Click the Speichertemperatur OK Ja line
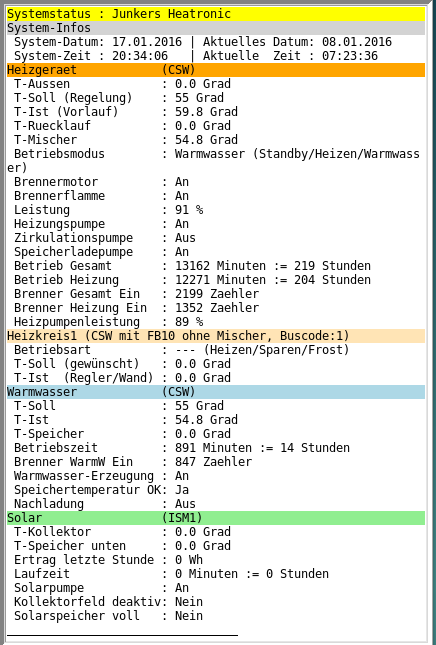Screen dimensions: 436x645 tap(102, 490)
